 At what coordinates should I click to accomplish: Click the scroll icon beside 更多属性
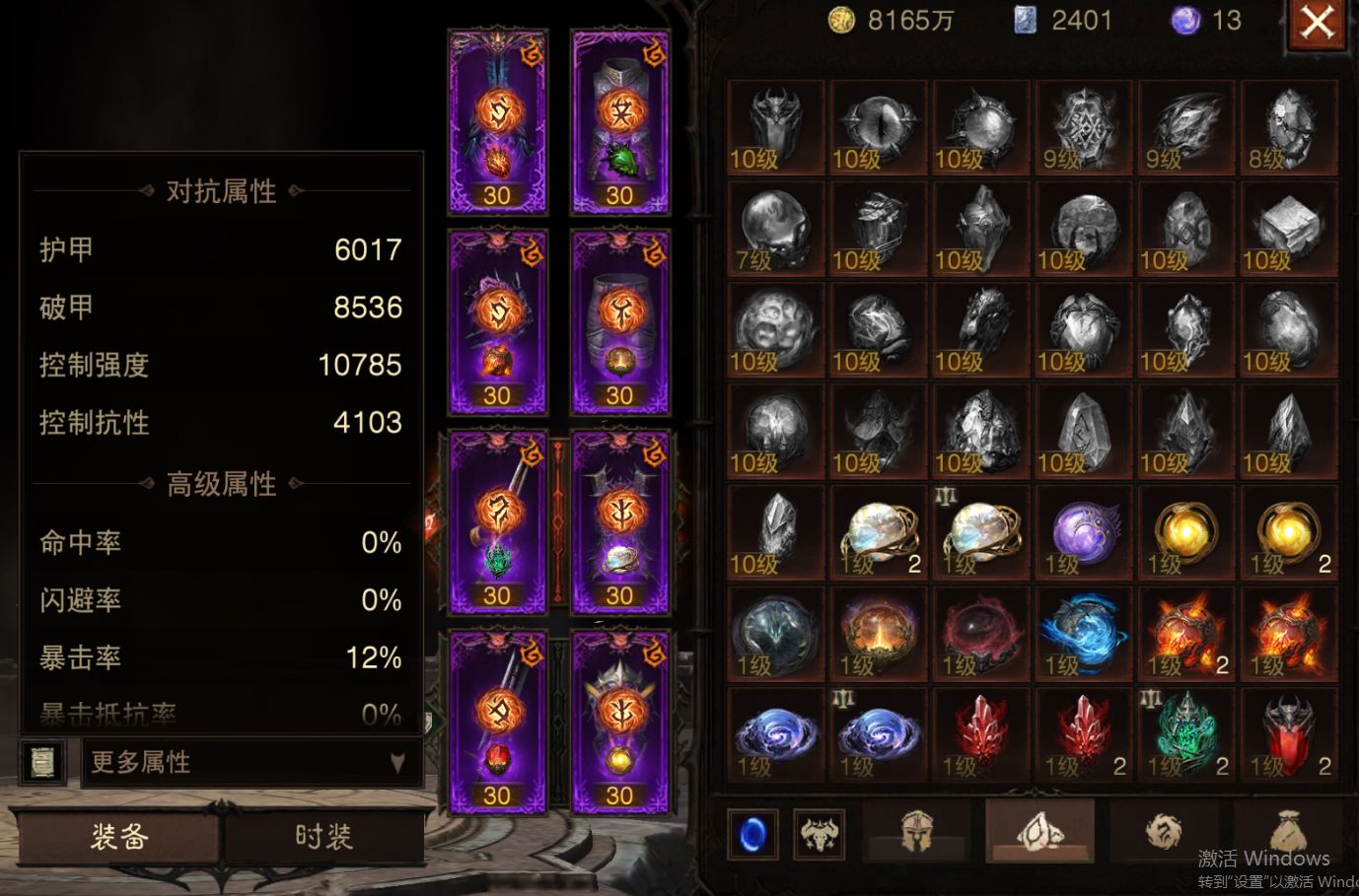pos(42,762)
